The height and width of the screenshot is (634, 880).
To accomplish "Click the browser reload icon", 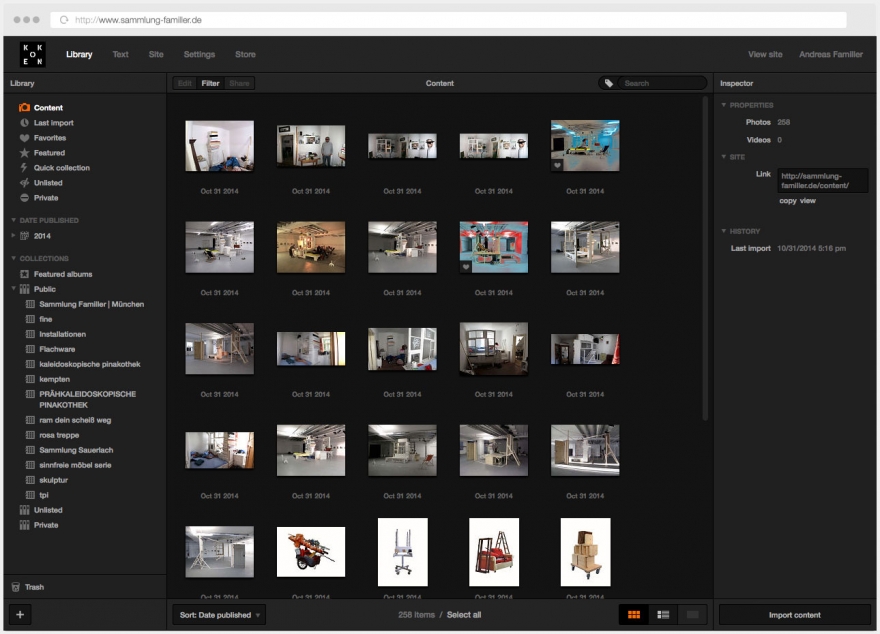I will (64, 20).
